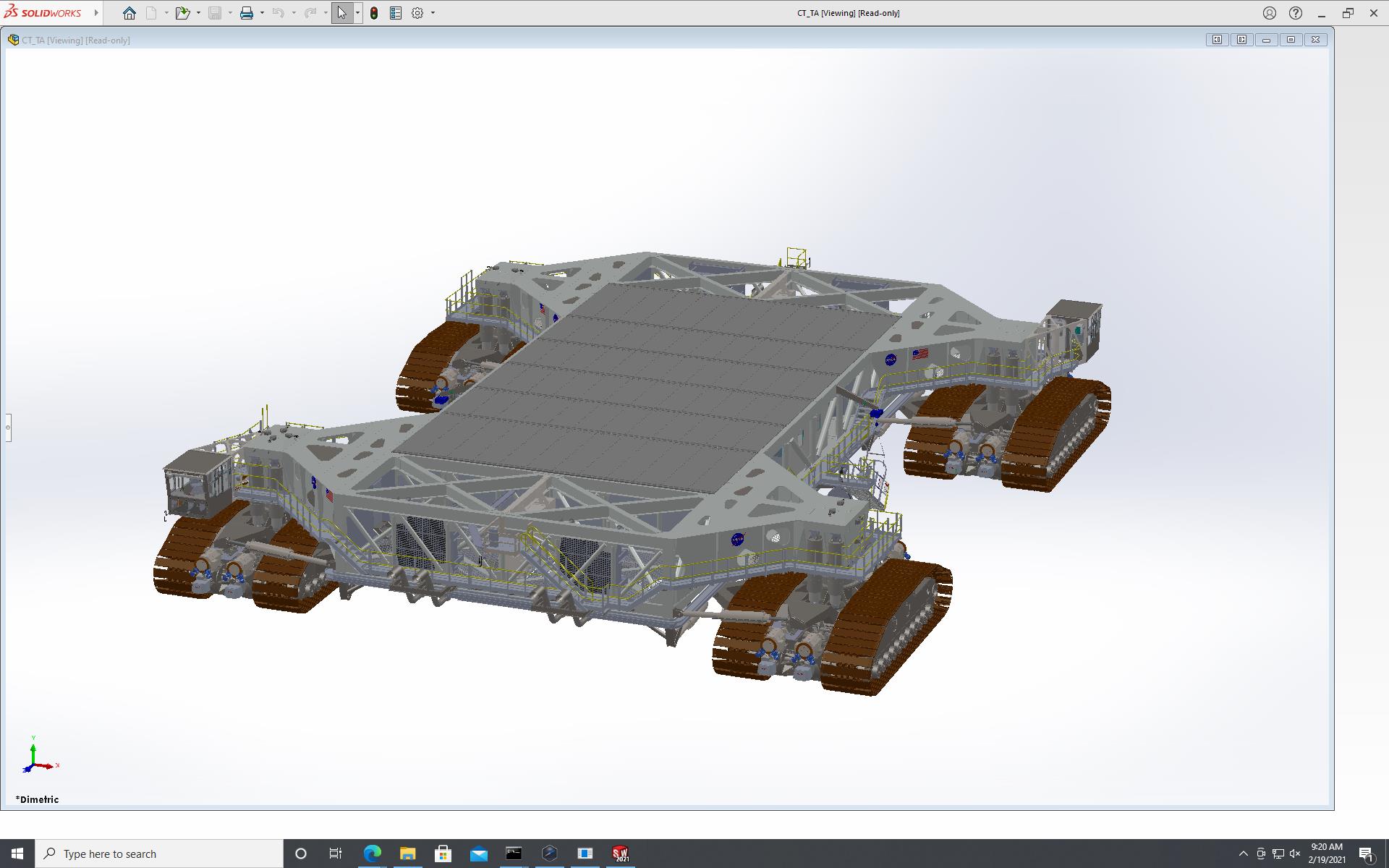Click the Open document folder icon

tap(182, 13)
